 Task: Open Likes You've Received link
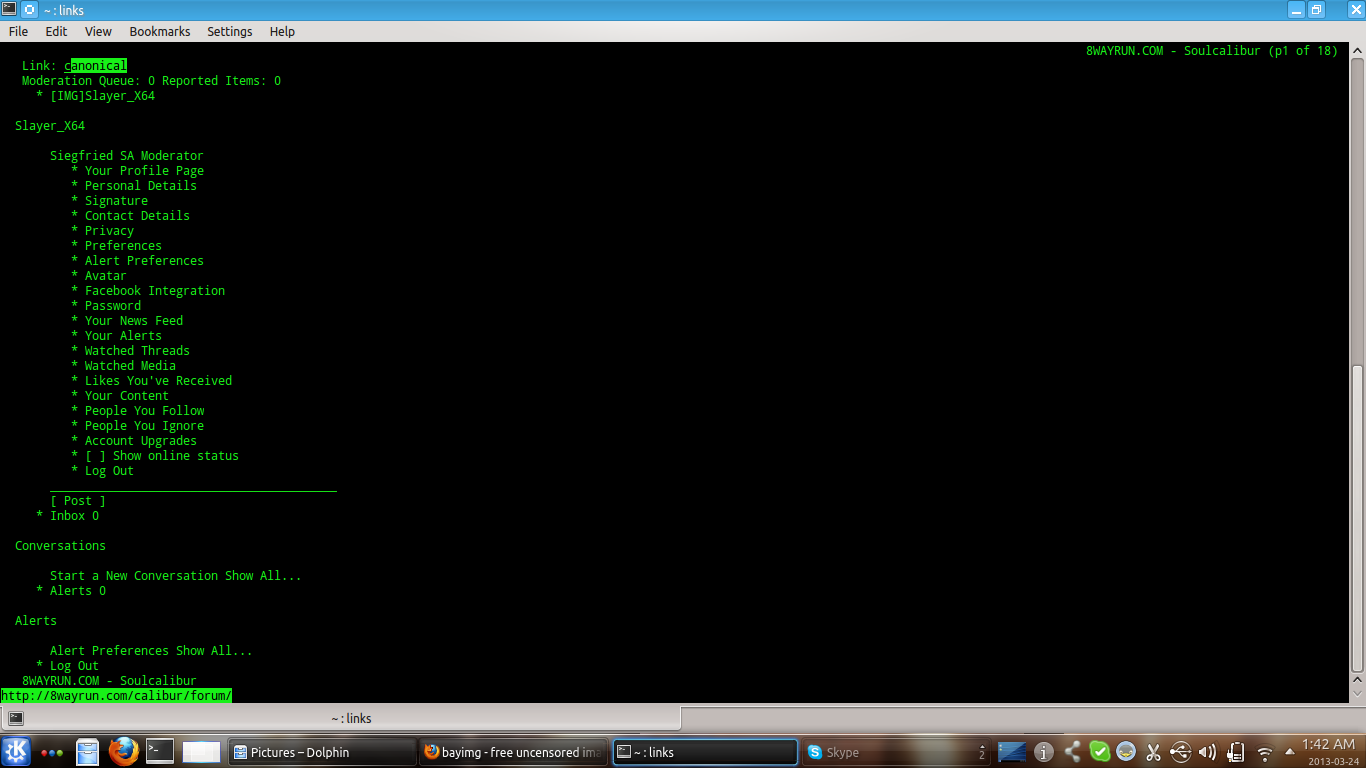[x=158, y=381]
